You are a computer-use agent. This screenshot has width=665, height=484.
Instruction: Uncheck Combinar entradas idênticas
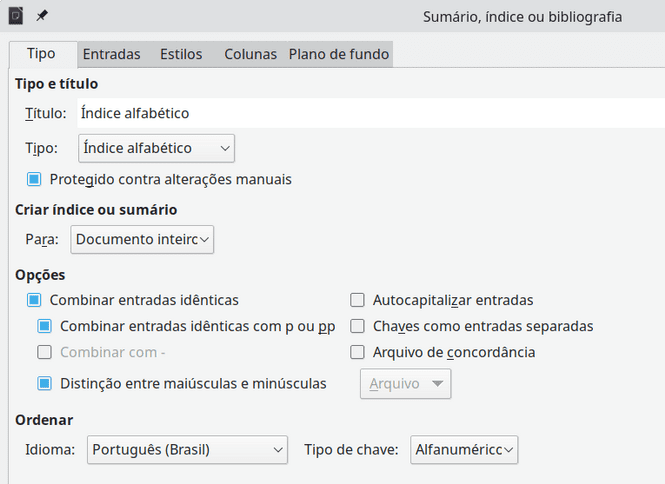coord(34,299)
